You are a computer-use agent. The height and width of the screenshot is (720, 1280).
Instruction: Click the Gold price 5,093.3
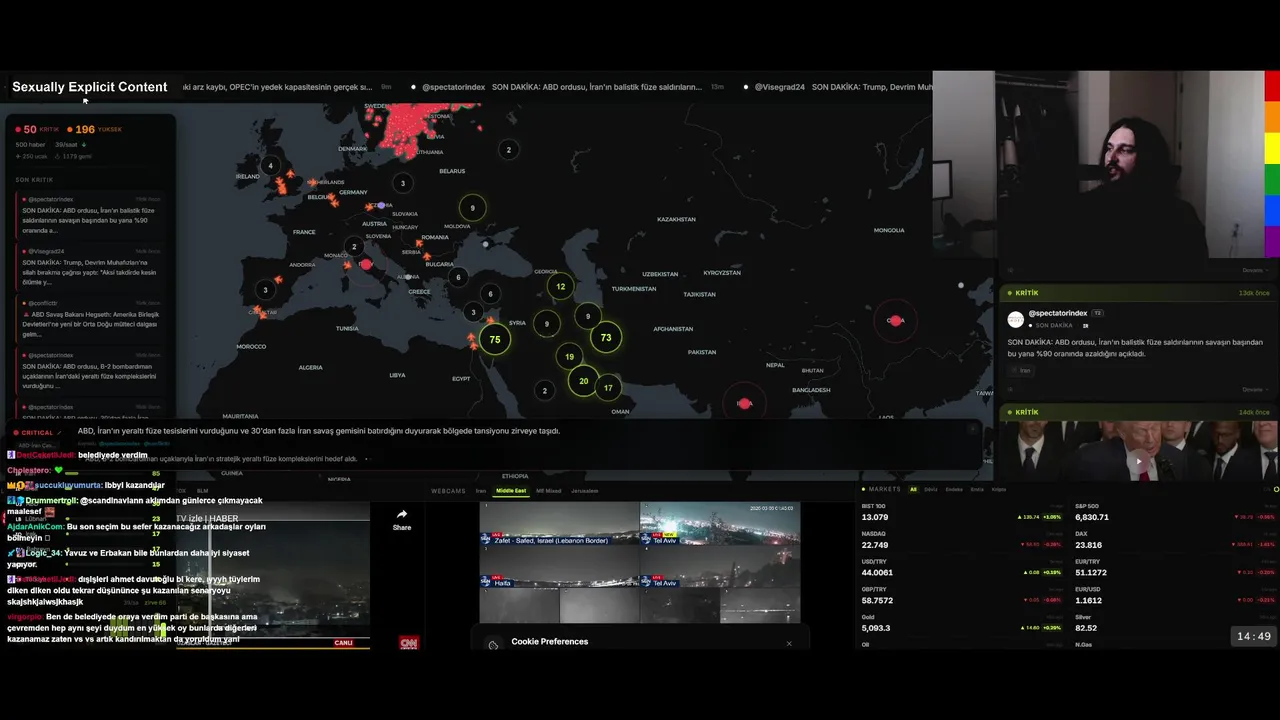875,628
